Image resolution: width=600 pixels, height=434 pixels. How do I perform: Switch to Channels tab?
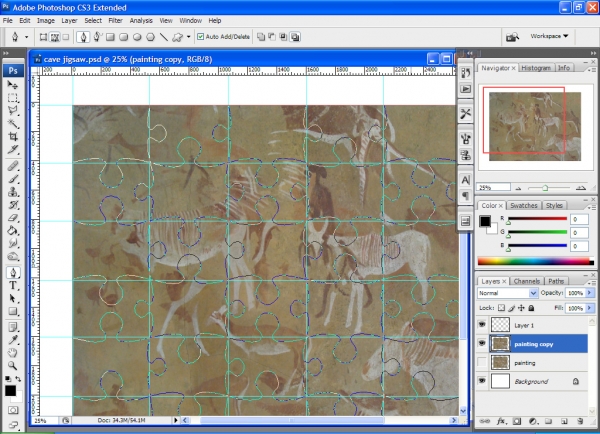(x=527, y=281)
